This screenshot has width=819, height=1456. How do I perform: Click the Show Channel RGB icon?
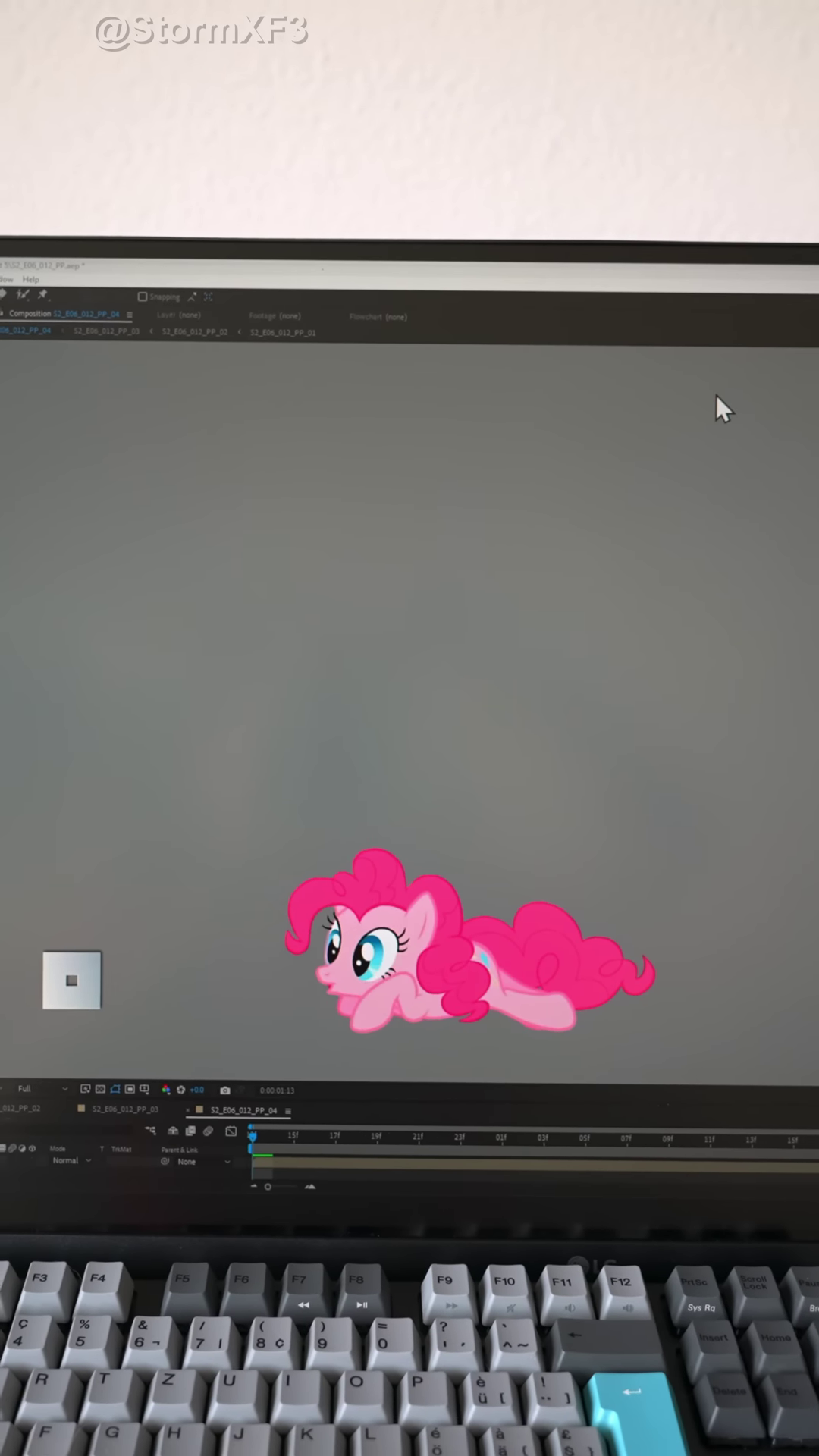point(165,1090)
